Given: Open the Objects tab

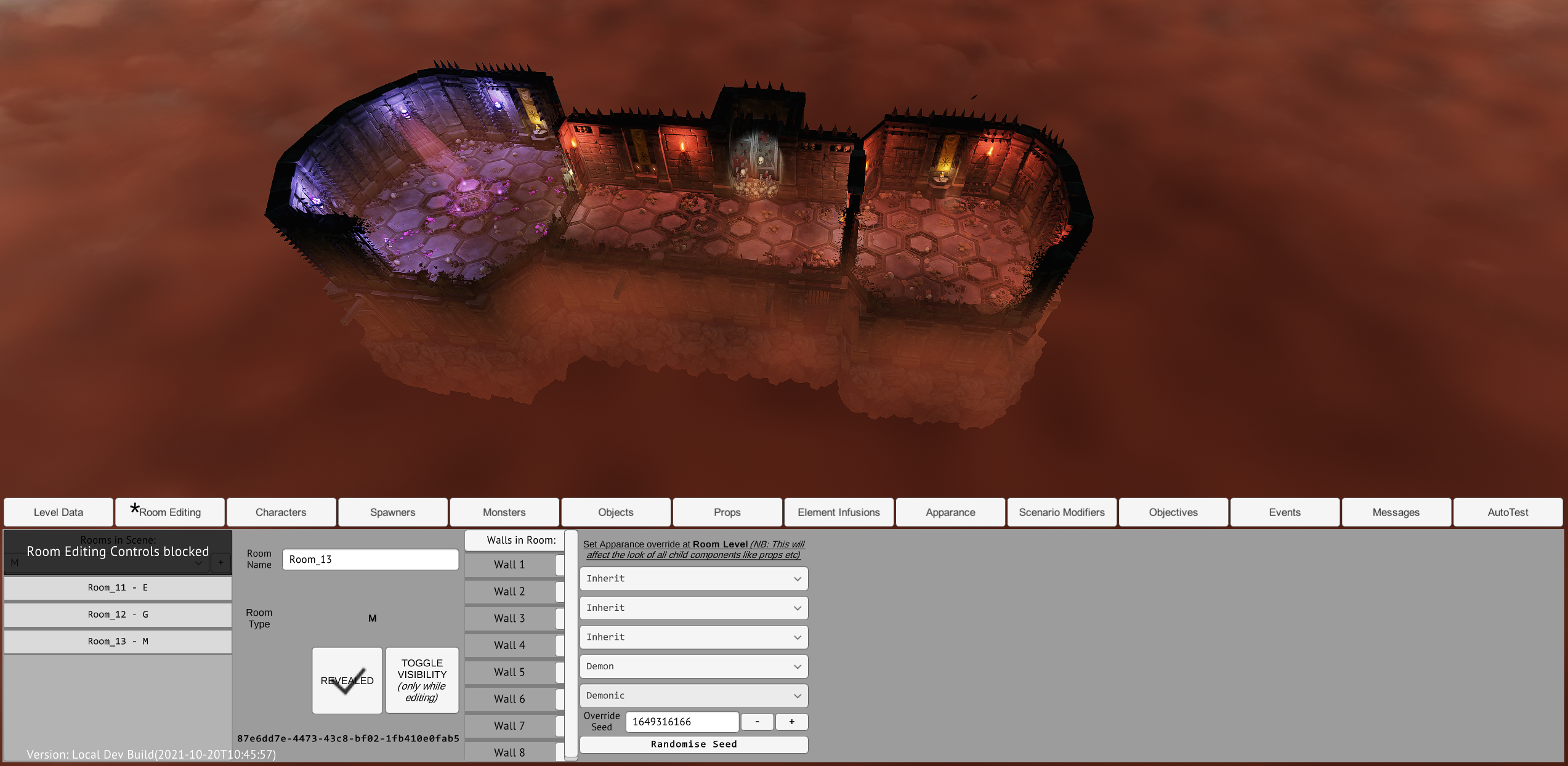Looking at the screenshot, I should point(616,512).
